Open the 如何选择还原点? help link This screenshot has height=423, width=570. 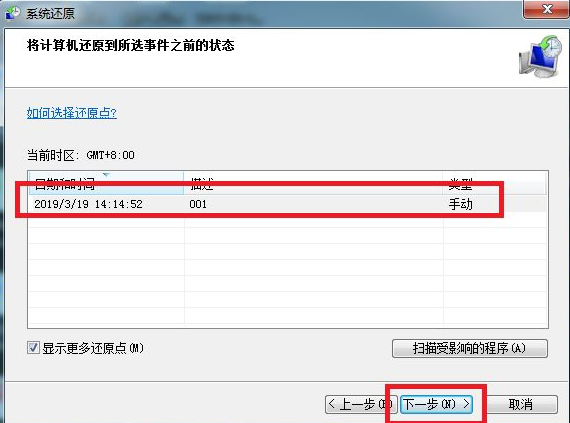tap(72, 113)
